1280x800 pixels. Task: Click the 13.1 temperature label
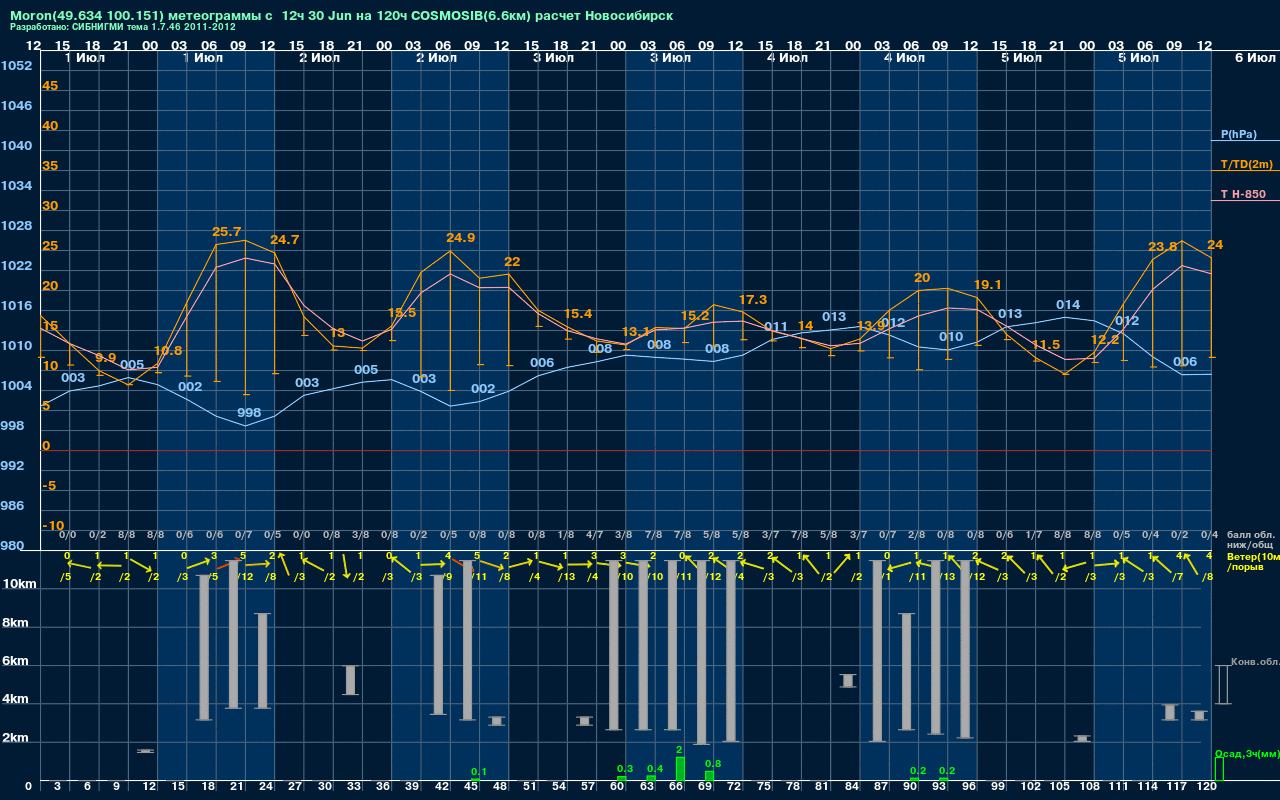click(x=636, y=332)
